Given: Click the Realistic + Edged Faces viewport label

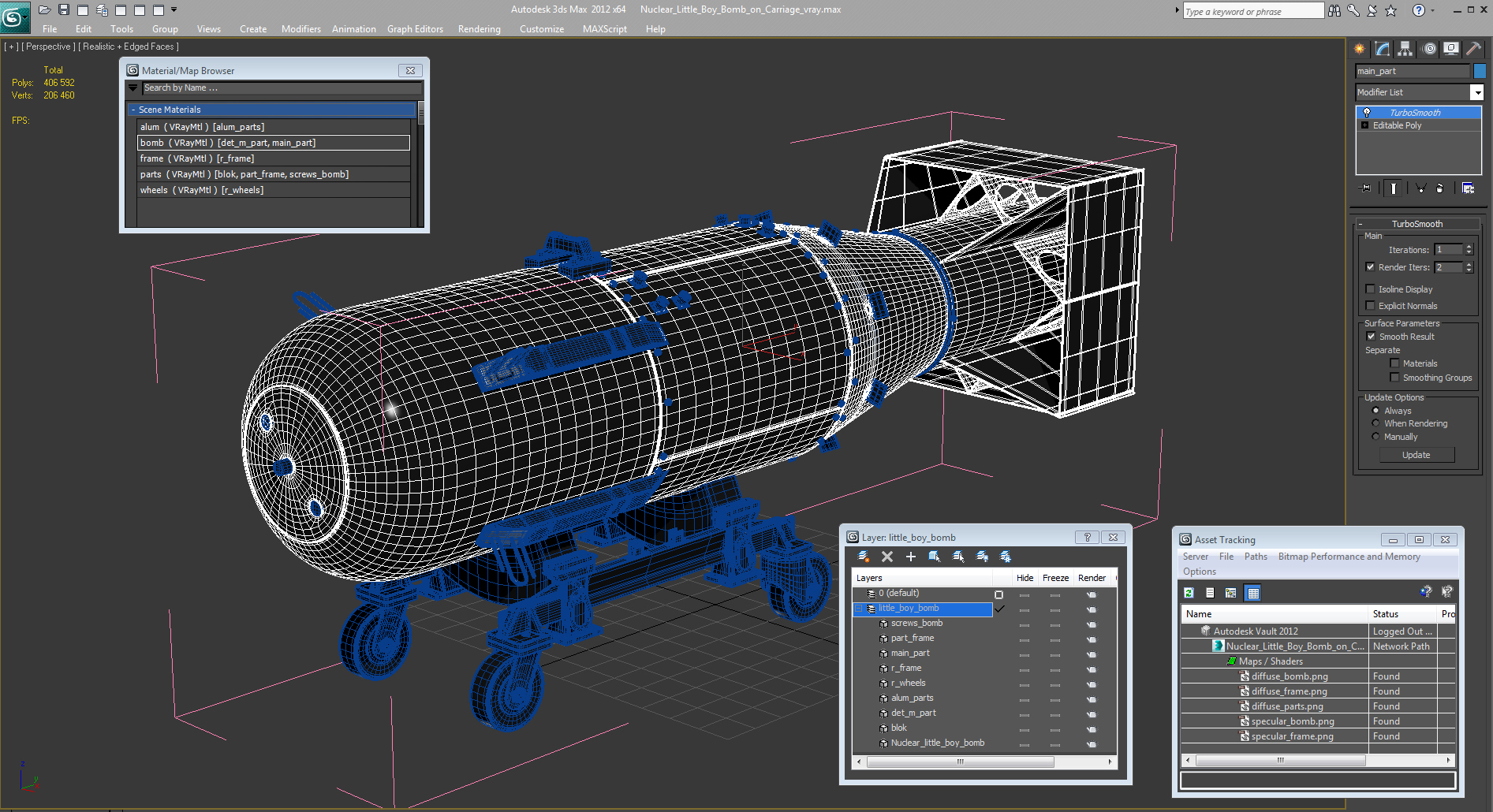Looking at the screenshot, I should 130,47.
